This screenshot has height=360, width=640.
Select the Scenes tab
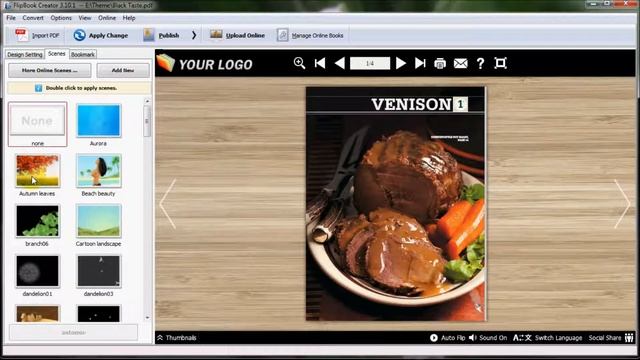(x=57, y=54)
